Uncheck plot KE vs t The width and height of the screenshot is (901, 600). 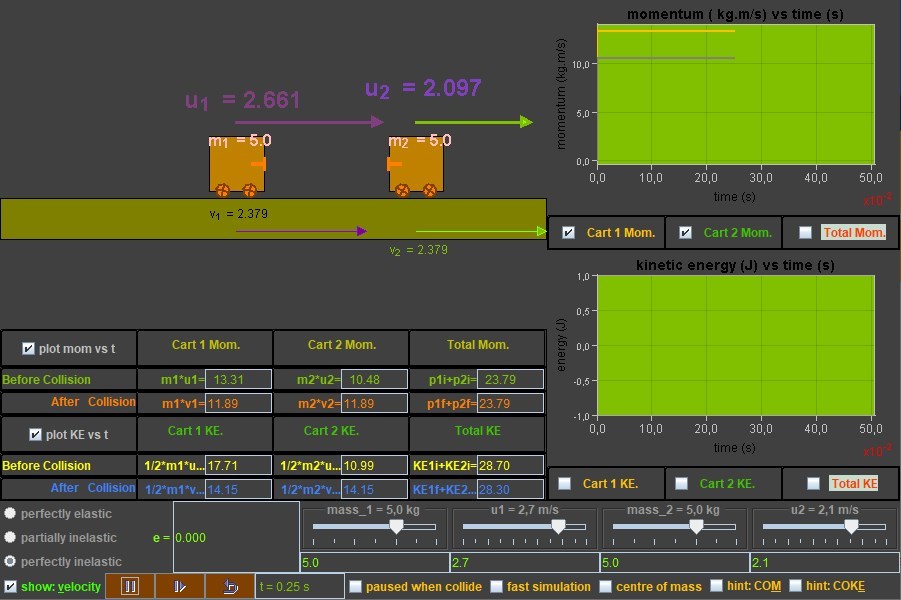(36, 435)
